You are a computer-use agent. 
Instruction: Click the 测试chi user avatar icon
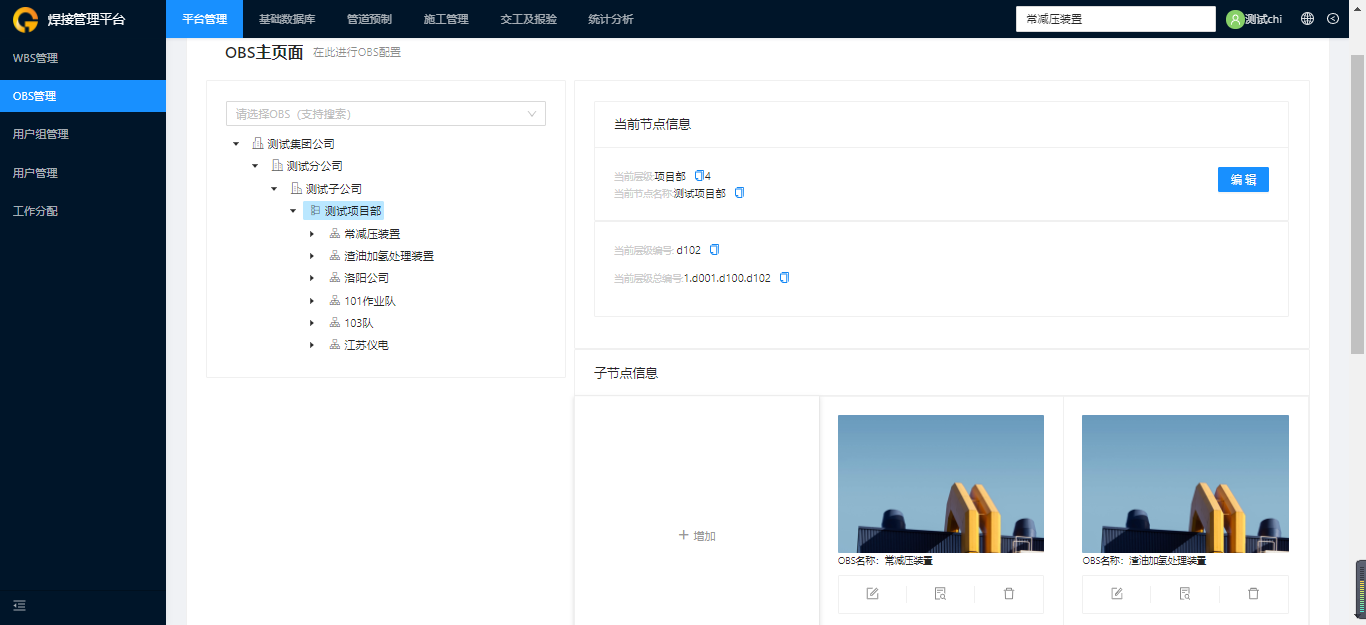point(1235,19)
